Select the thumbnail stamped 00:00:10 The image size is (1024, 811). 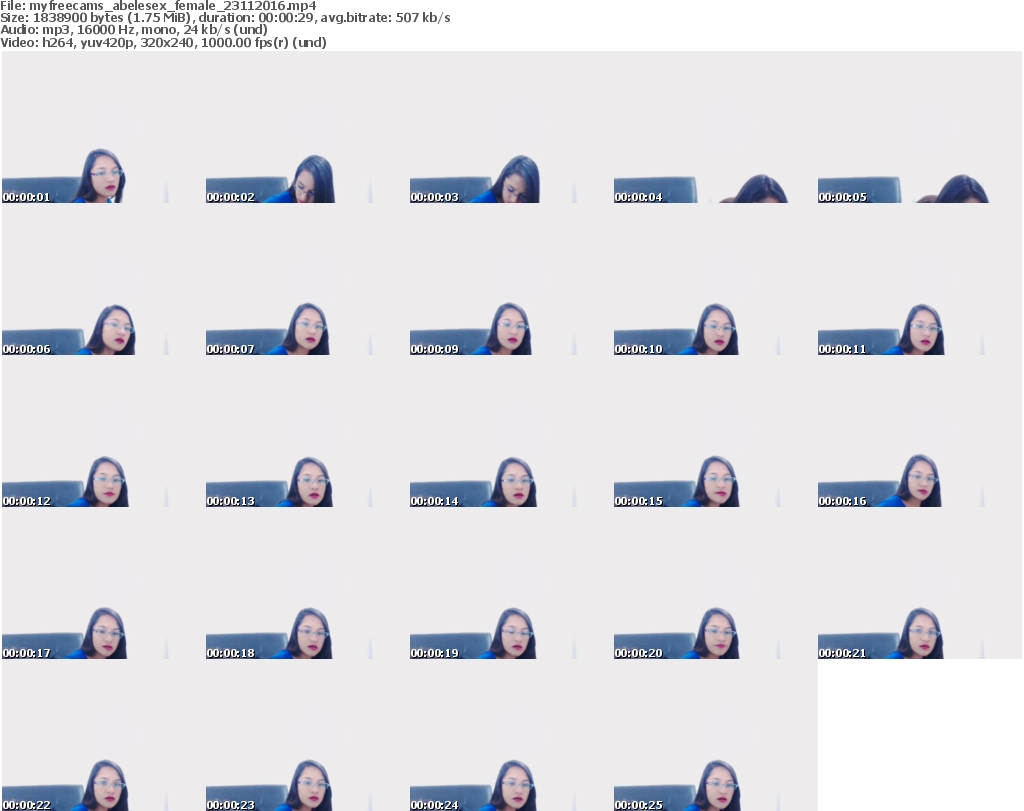pyautogui.click(x=716, y=279)
